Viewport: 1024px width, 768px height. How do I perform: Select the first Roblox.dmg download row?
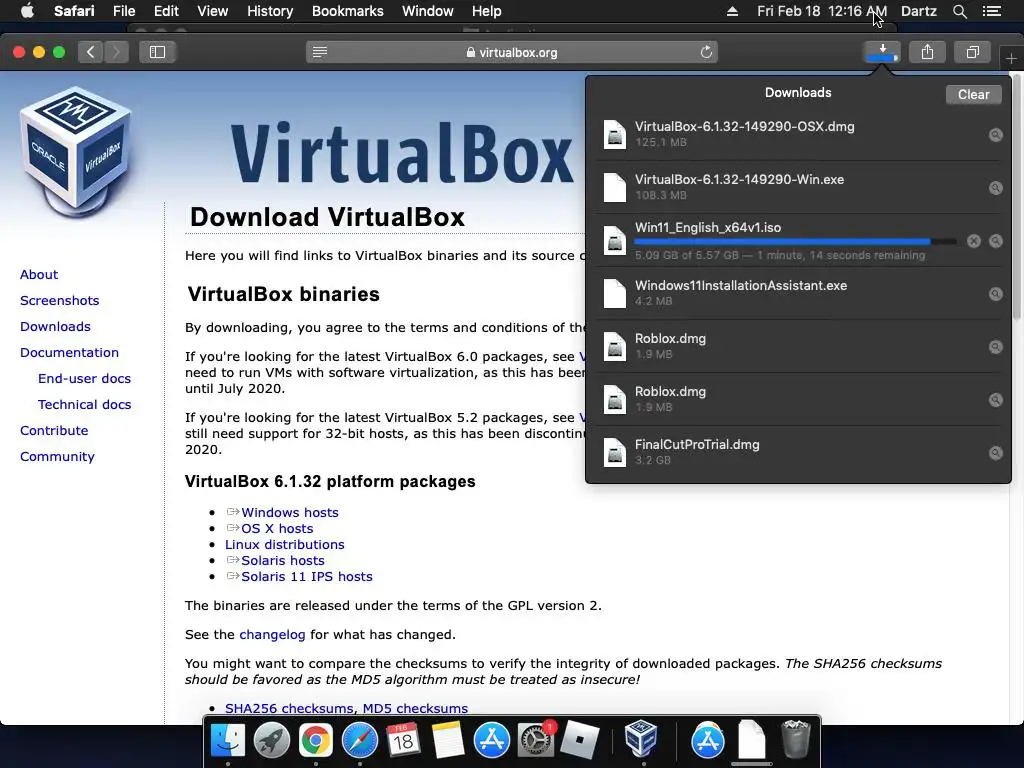(x=798, y=346)
